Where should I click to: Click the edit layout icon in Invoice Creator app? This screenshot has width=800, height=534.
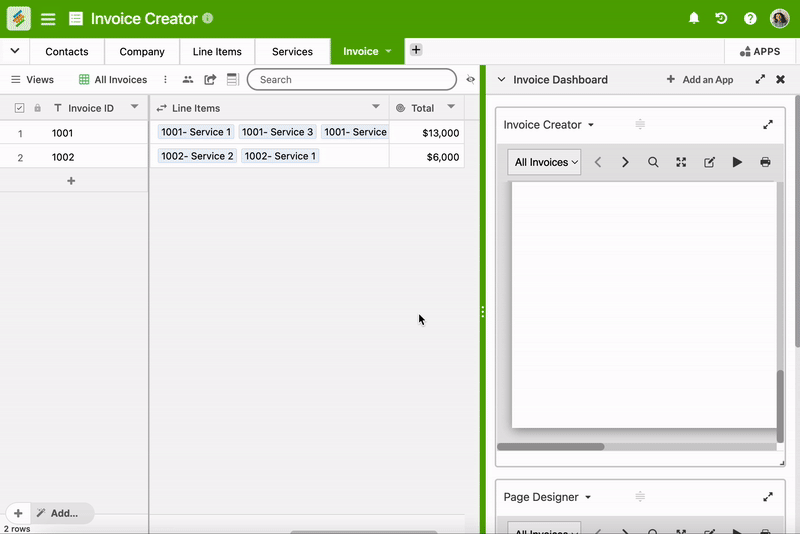[709, 162]
